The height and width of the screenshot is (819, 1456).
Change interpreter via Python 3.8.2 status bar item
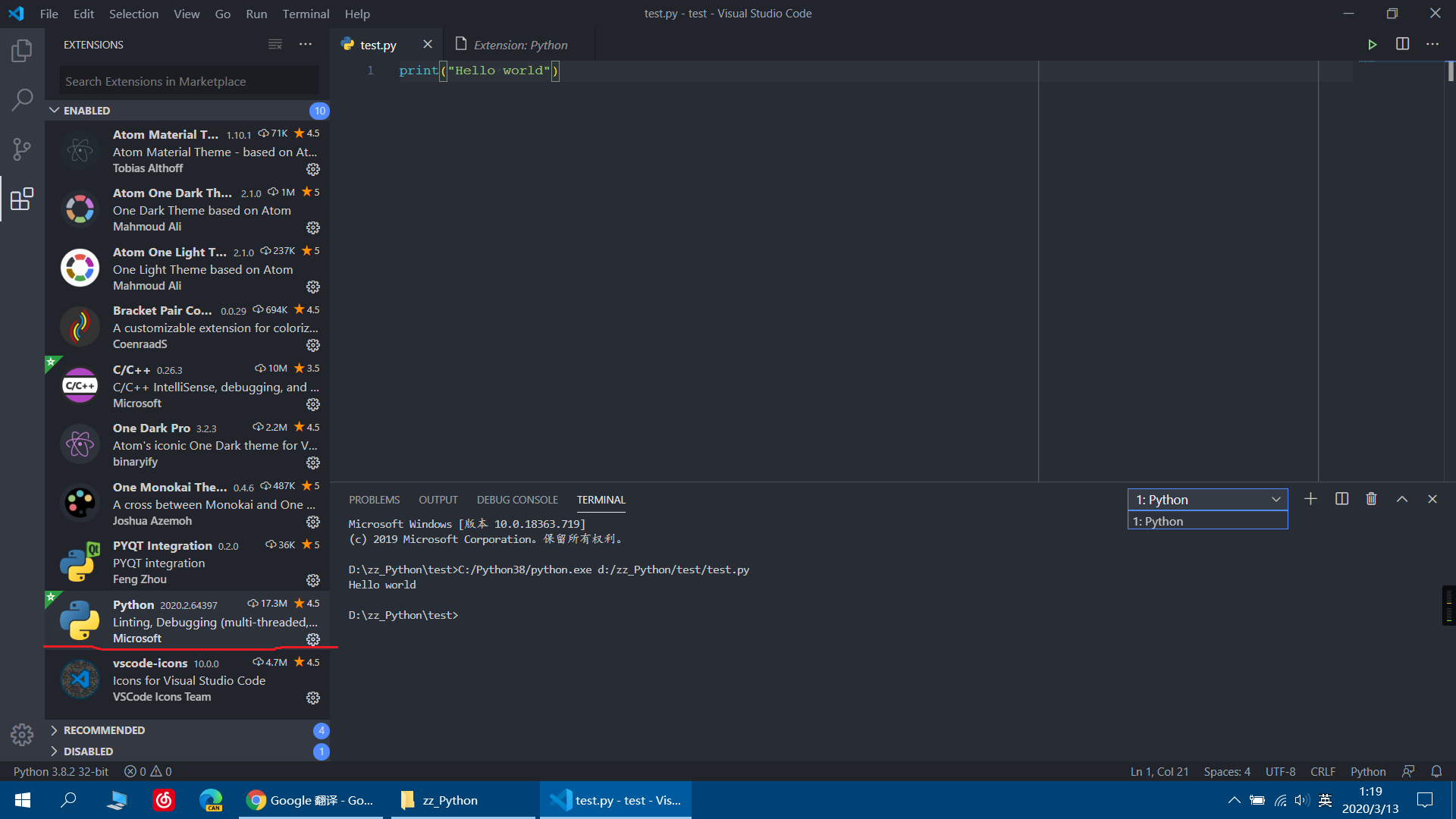tap(61, 771)
